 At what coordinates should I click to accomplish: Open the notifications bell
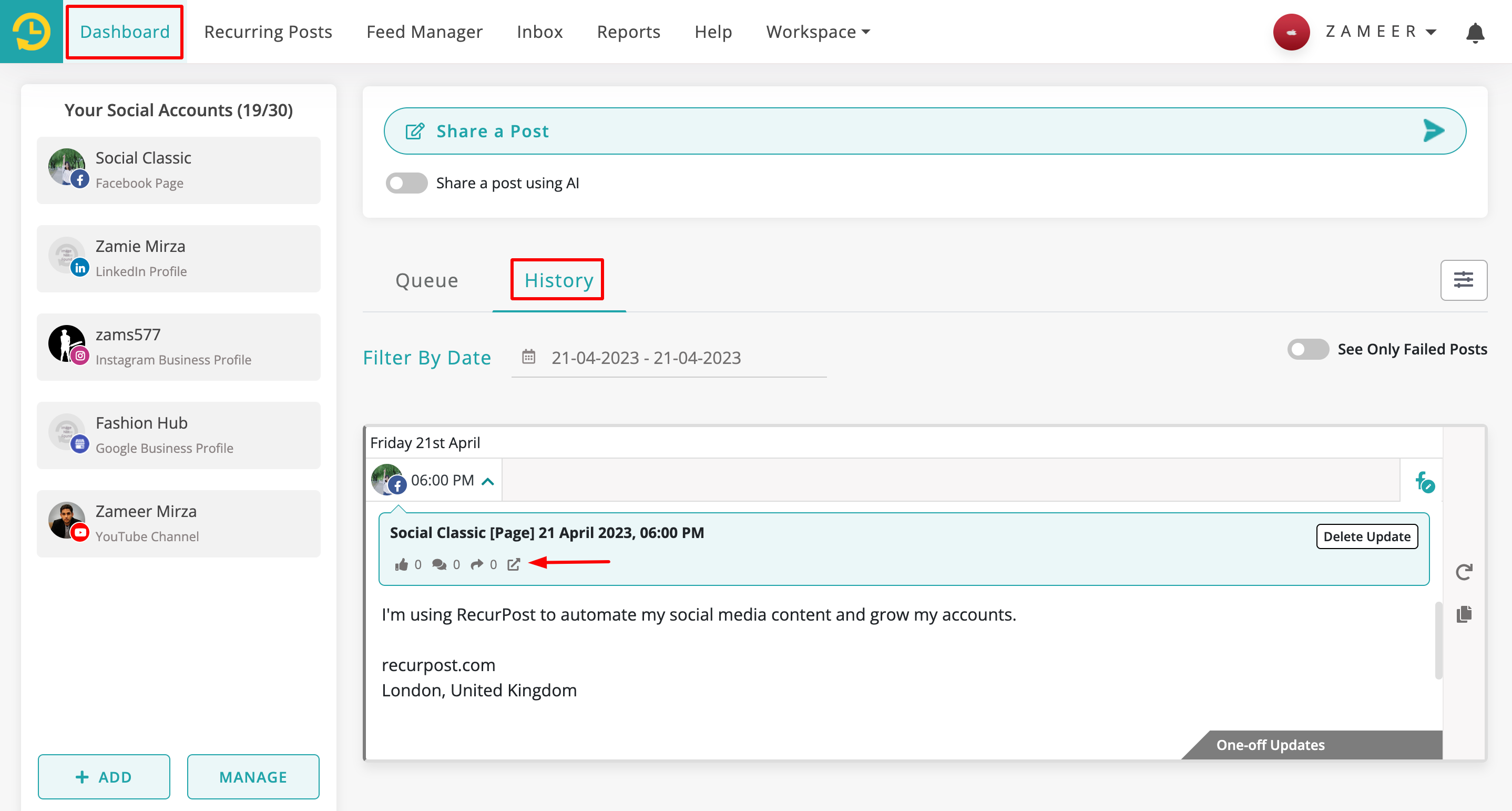click(1475, 32)
